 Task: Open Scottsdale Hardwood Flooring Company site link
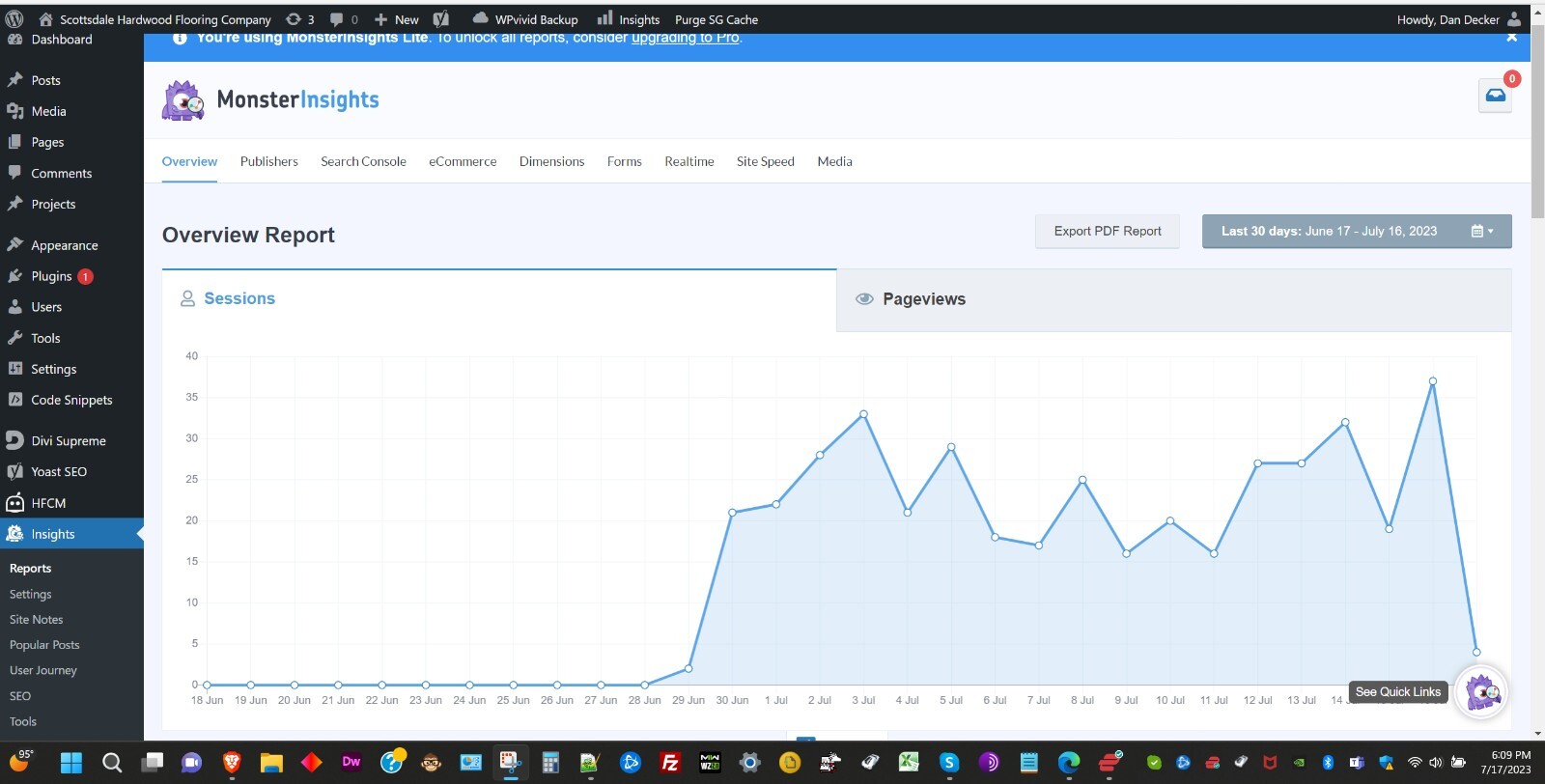[154, 19]
